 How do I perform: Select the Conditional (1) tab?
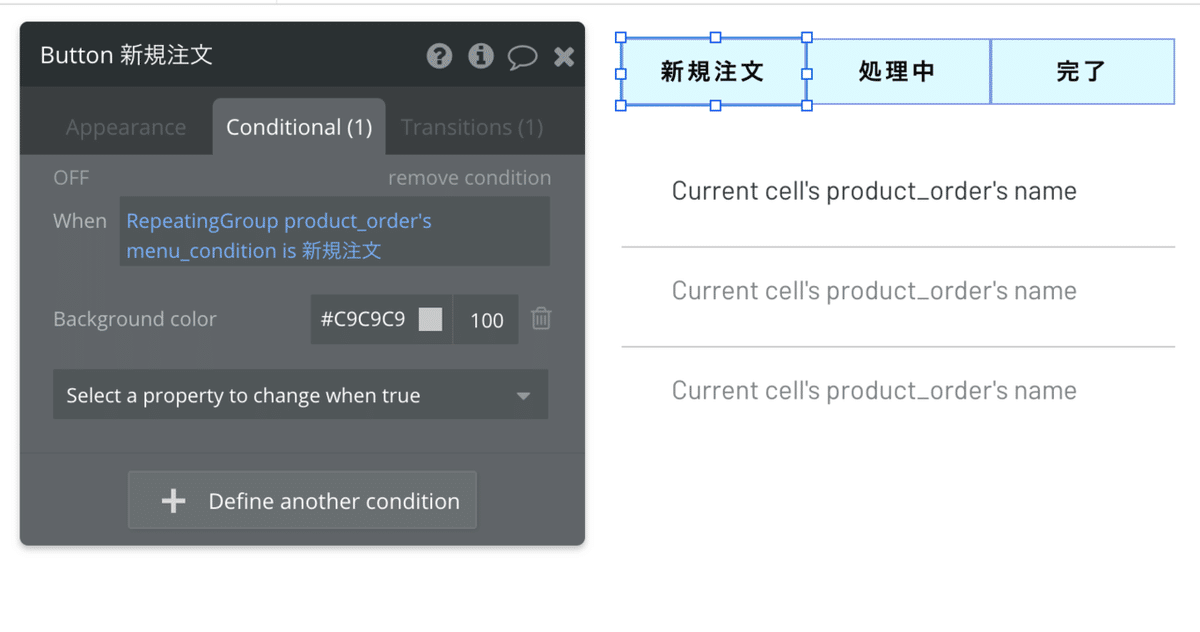coord(299,128)
